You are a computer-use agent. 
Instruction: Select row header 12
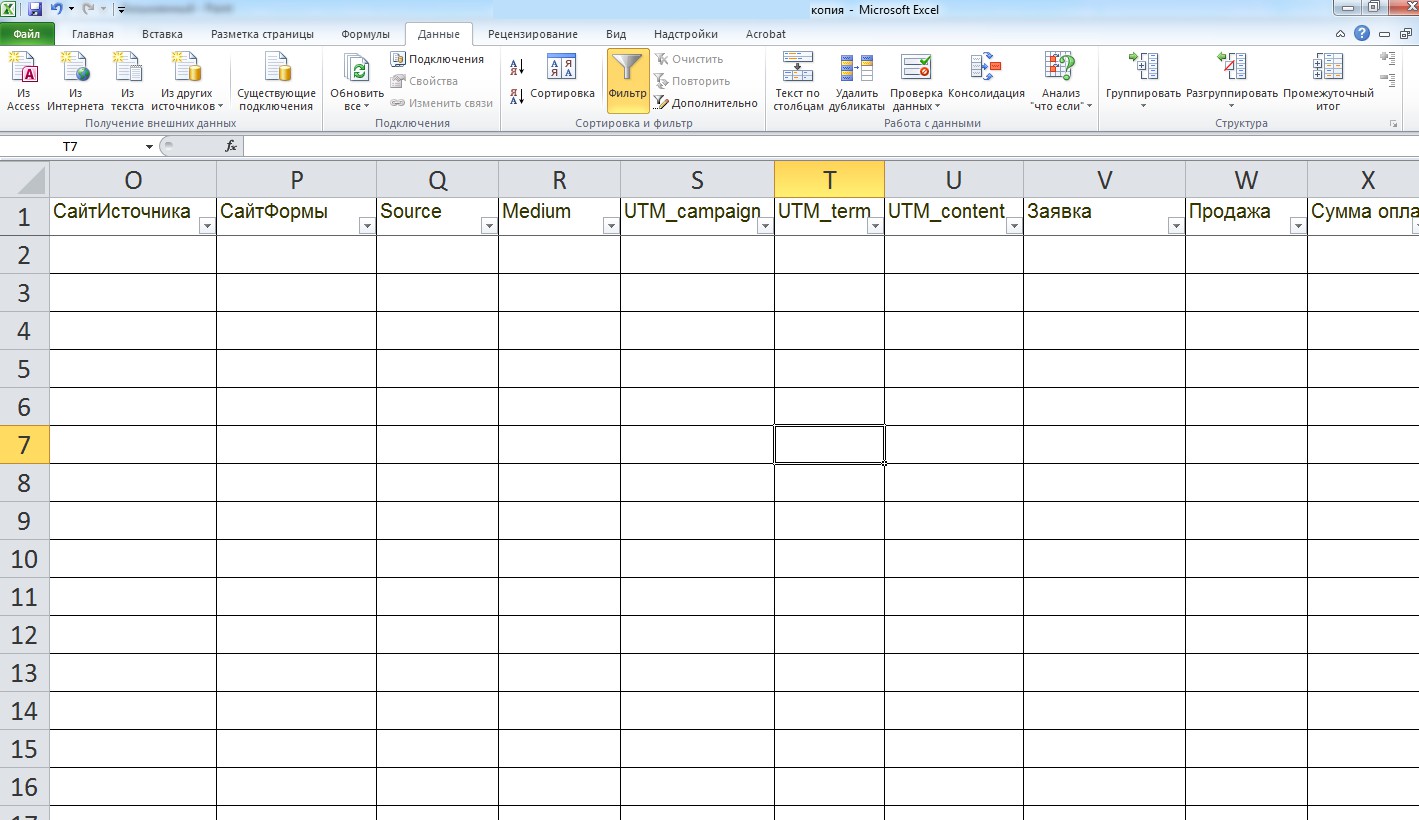pos(24,635)
